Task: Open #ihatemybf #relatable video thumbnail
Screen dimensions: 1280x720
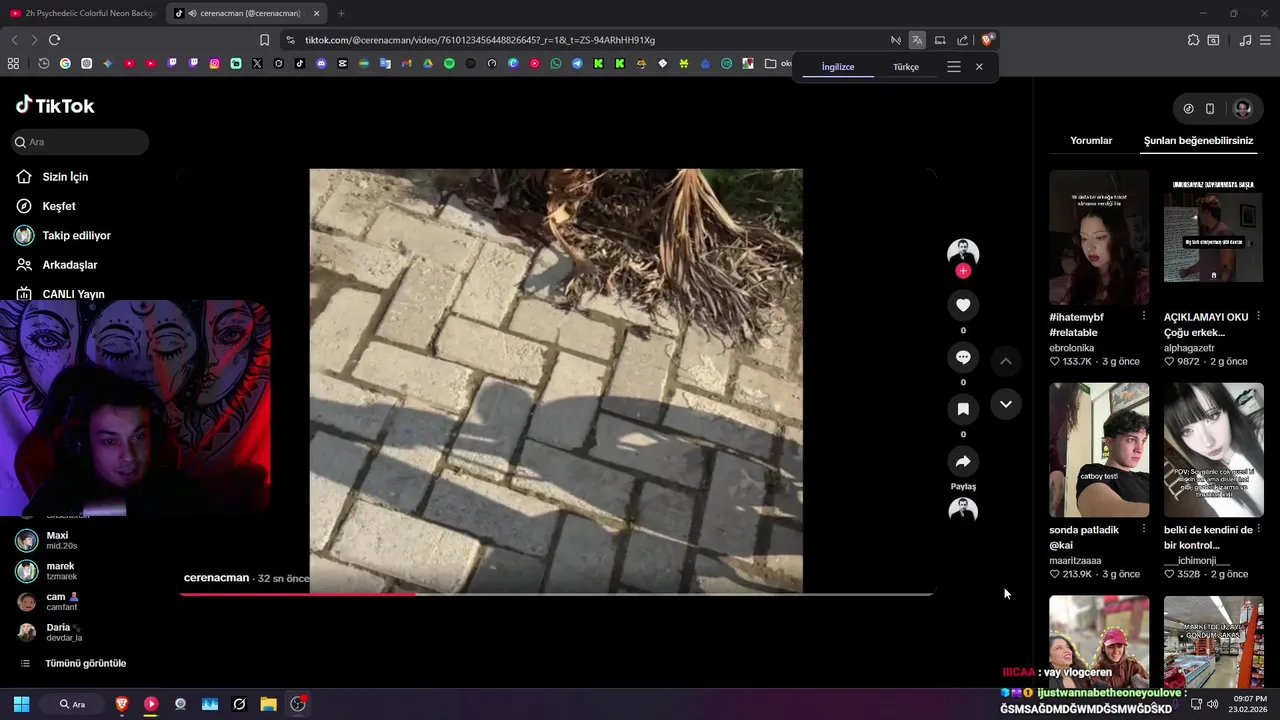Action: click(1099, 237)
